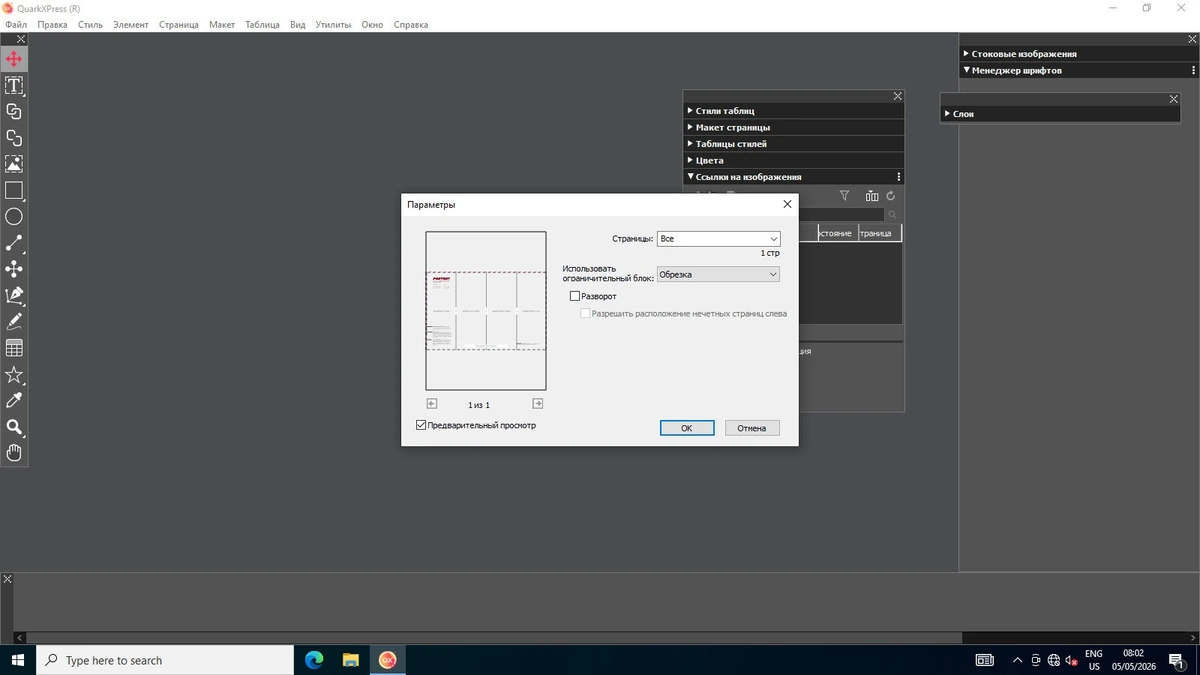
Task: Click the Windows Start button
Action: pos(18,660)
